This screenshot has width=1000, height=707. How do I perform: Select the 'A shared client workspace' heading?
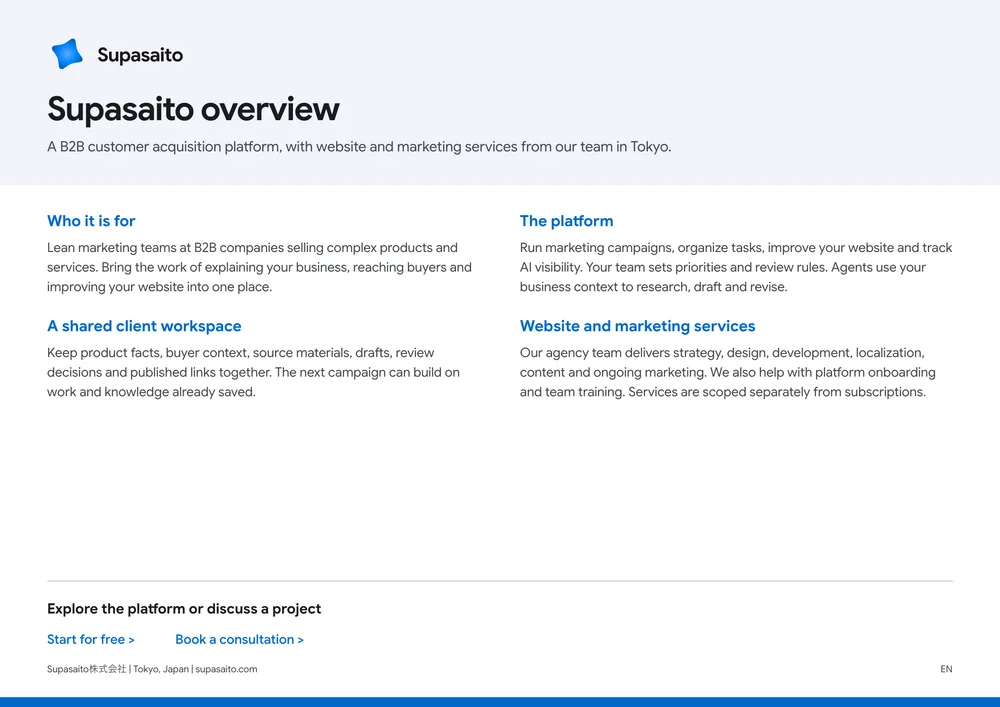[x=144, y=326]
